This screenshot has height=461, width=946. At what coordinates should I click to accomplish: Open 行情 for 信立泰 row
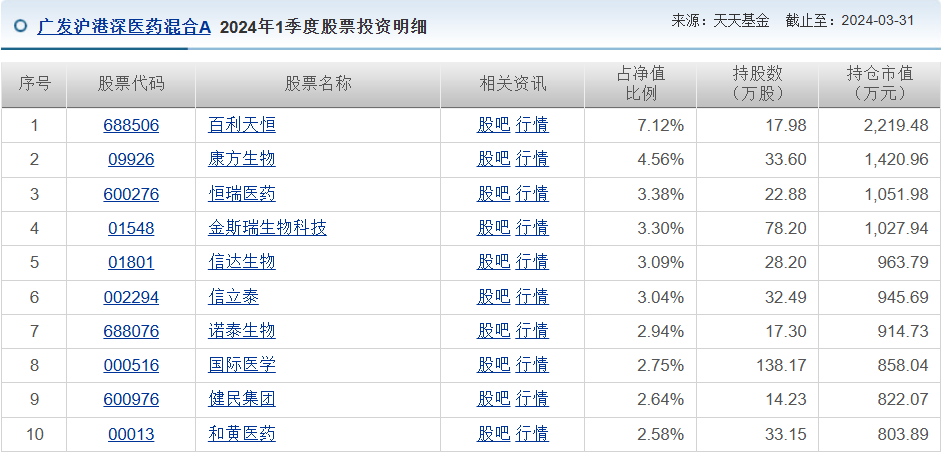[532, 297]
